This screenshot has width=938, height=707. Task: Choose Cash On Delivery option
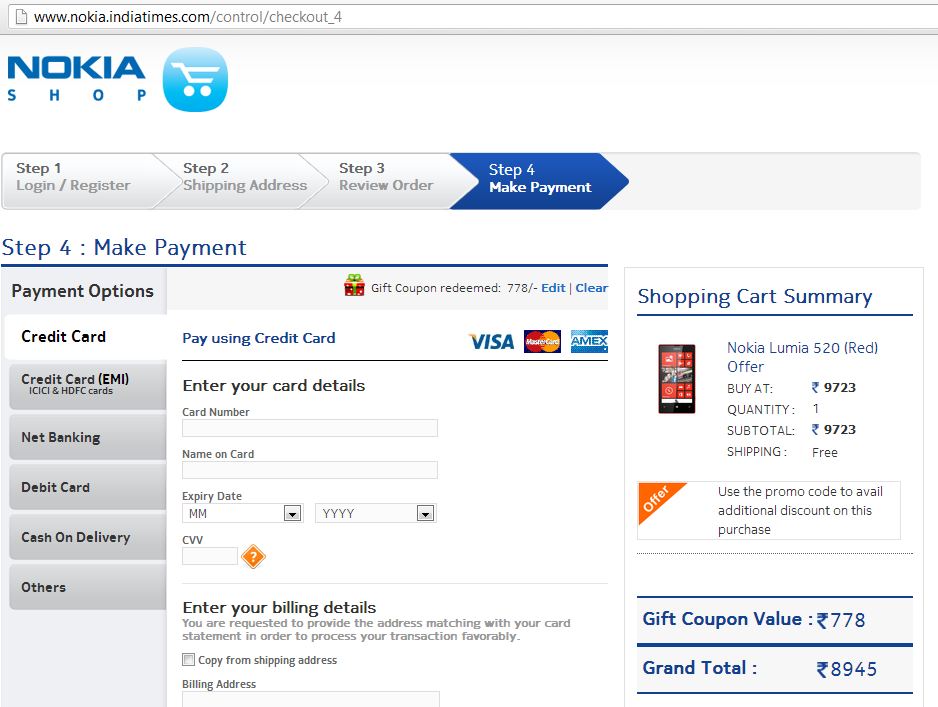88,537
